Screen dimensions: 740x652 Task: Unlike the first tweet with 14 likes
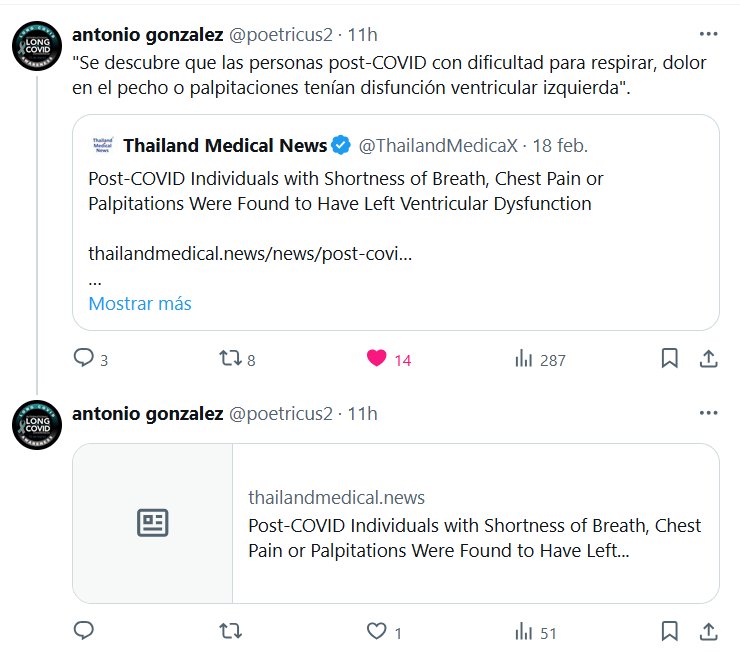pyautogui.click(x=377, y=358)
